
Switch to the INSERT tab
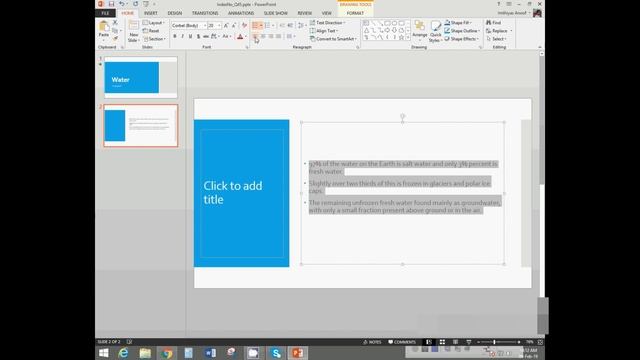point(151,13)
